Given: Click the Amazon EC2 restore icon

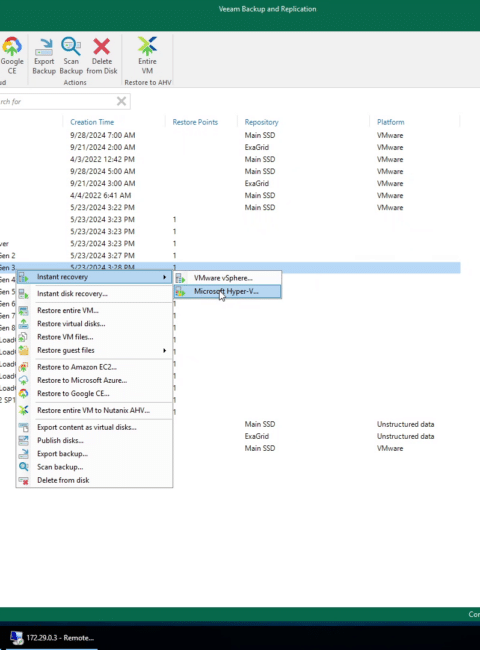Looking at the screenshot, I should click(x=23, y=367).
